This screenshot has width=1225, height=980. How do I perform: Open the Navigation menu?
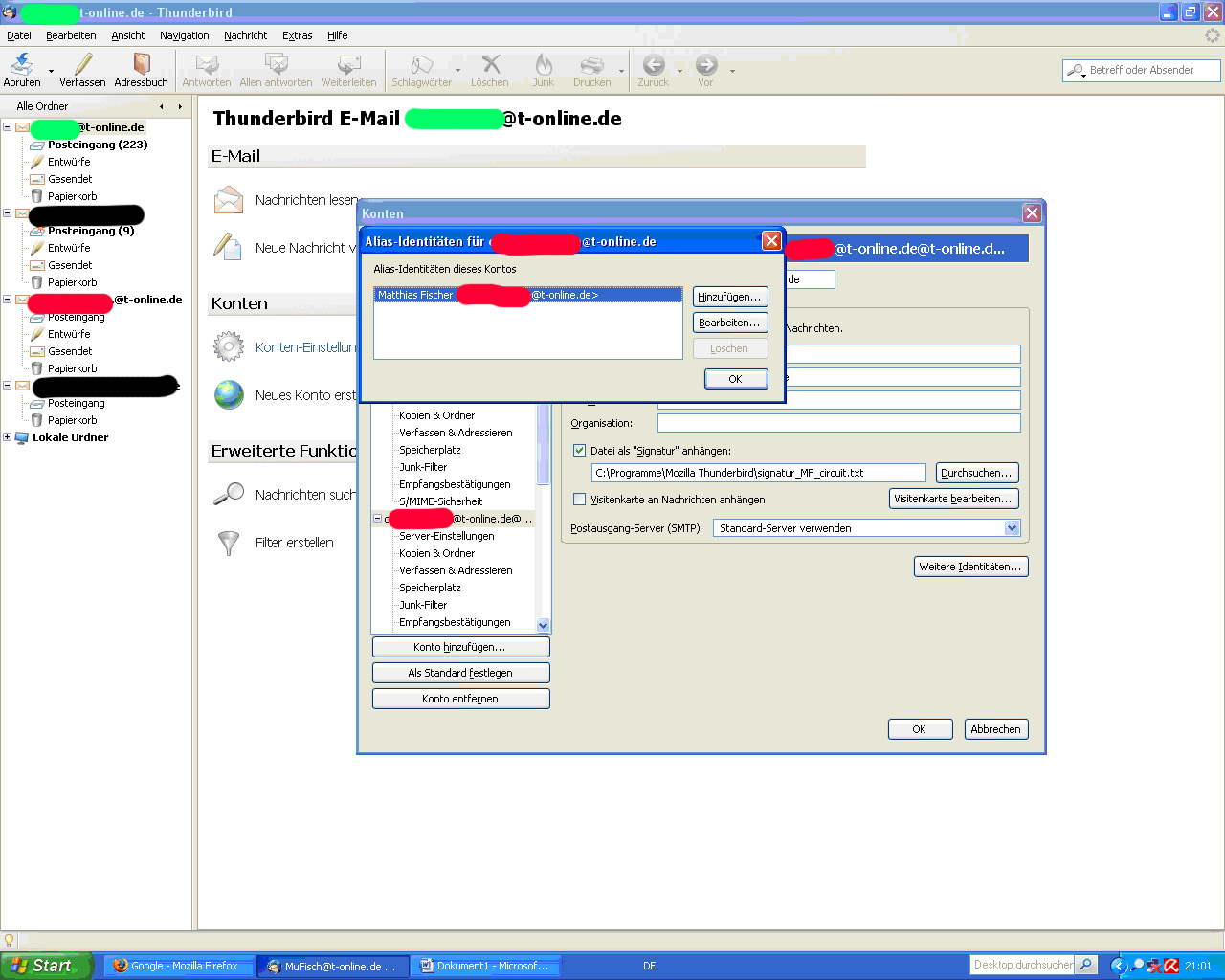click(x=185, y=35)
